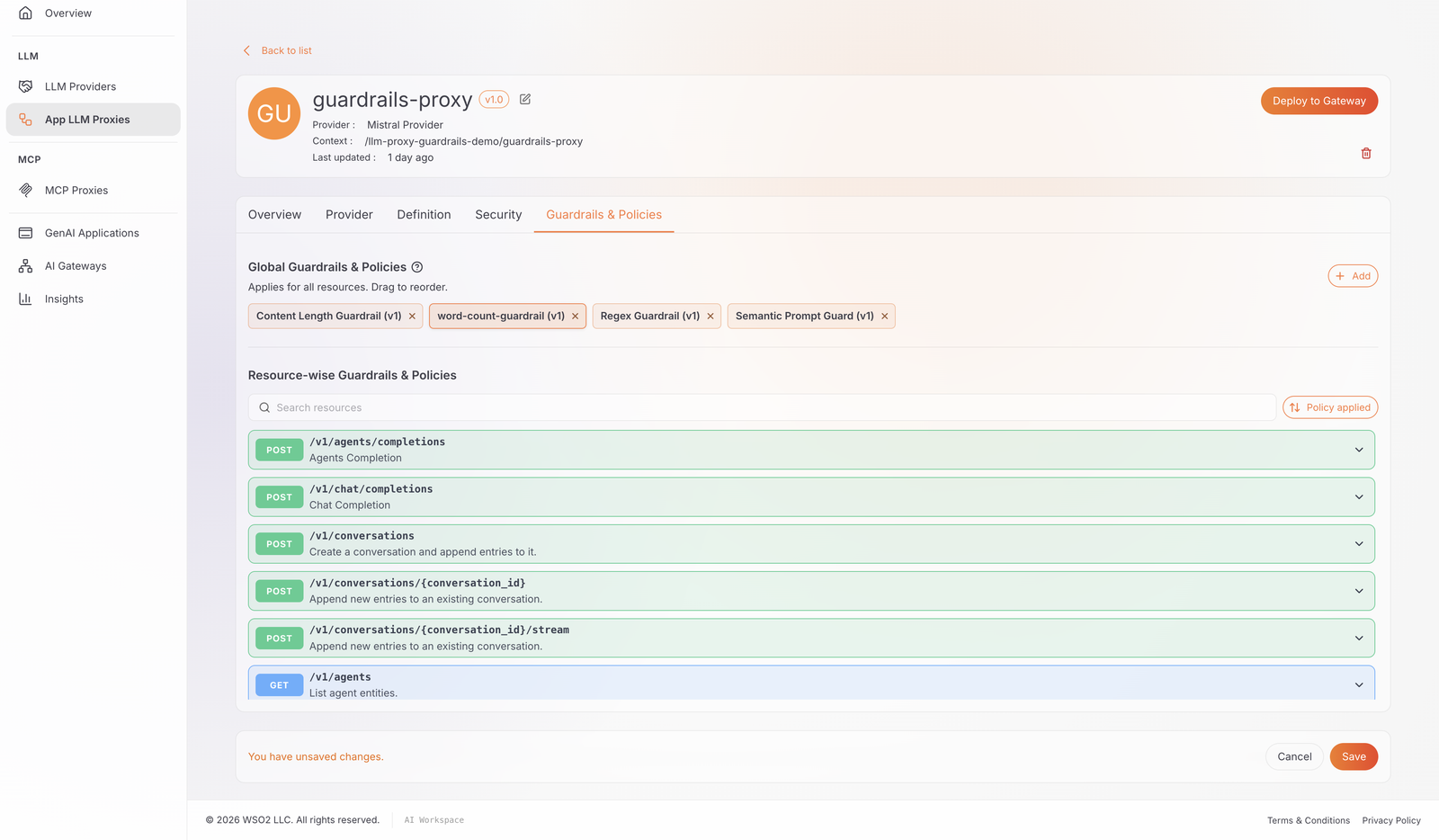
Task: Open help for Global Guardrails & Policies
Action: [417, 267]
